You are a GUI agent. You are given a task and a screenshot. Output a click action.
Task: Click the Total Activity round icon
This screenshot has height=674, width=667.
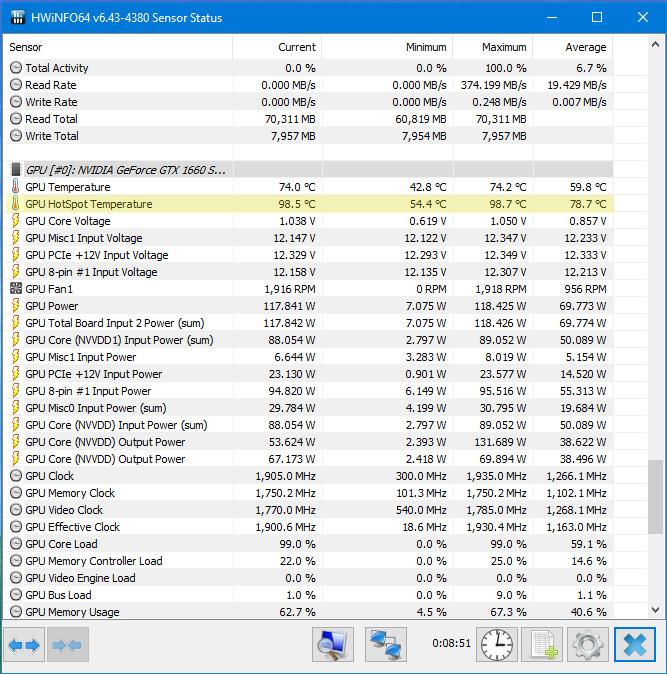pyautogui.click(x=15, y=67)
